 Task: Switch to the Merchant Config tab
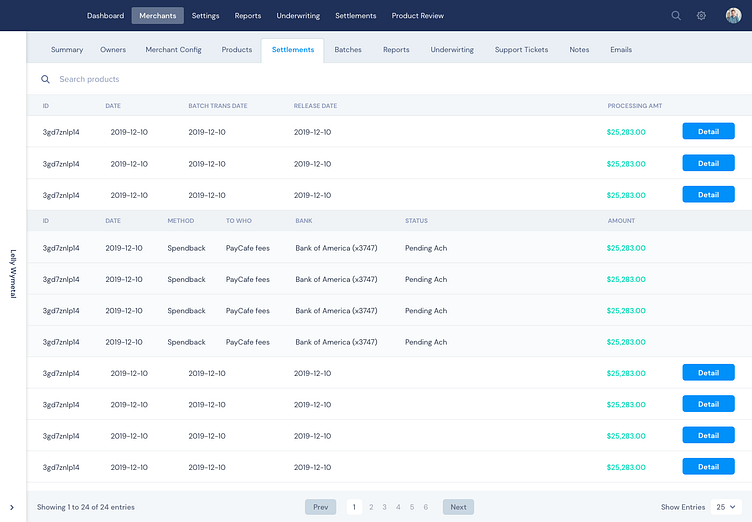pos(174,49)
